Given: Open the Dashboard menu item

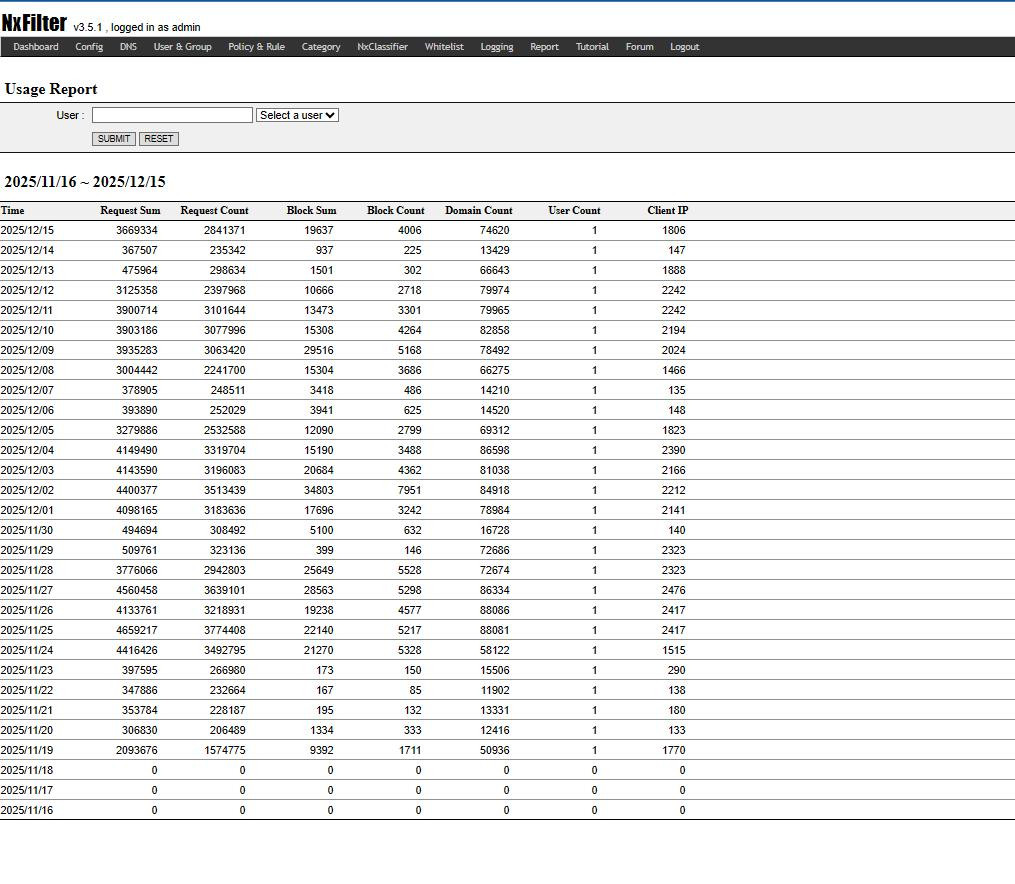Looking at the screenshot, I should click(x=36, y=47).
